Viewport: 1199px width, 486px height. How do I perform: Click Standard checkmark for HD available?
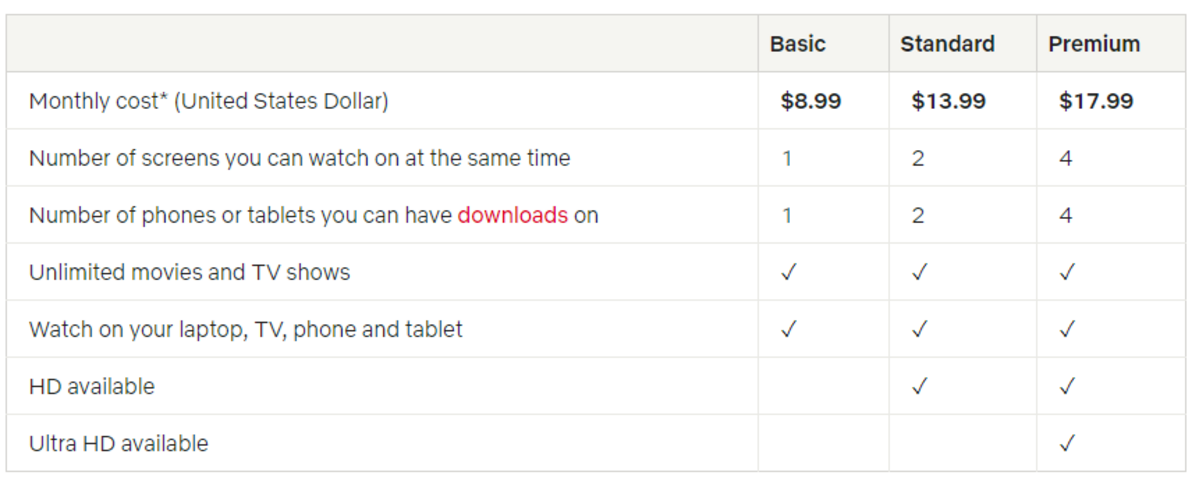[919, 386]
